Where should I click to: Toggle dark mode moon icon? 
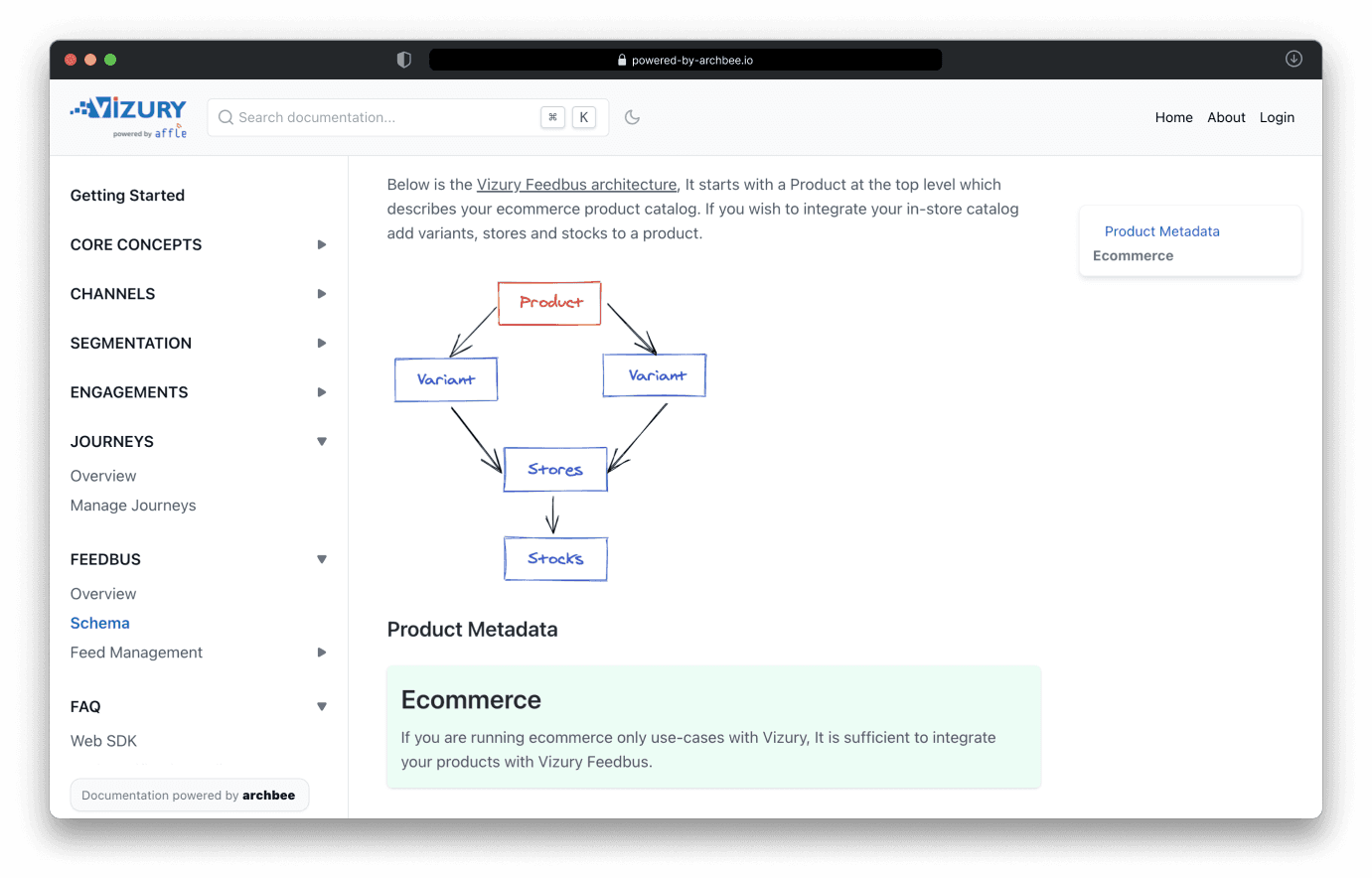point(632,117)
